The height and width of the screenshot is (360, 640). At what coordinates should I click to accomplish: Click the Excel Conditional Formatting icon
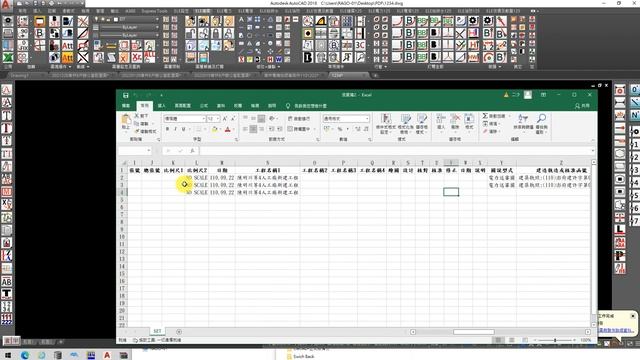(x=386, y=119)
